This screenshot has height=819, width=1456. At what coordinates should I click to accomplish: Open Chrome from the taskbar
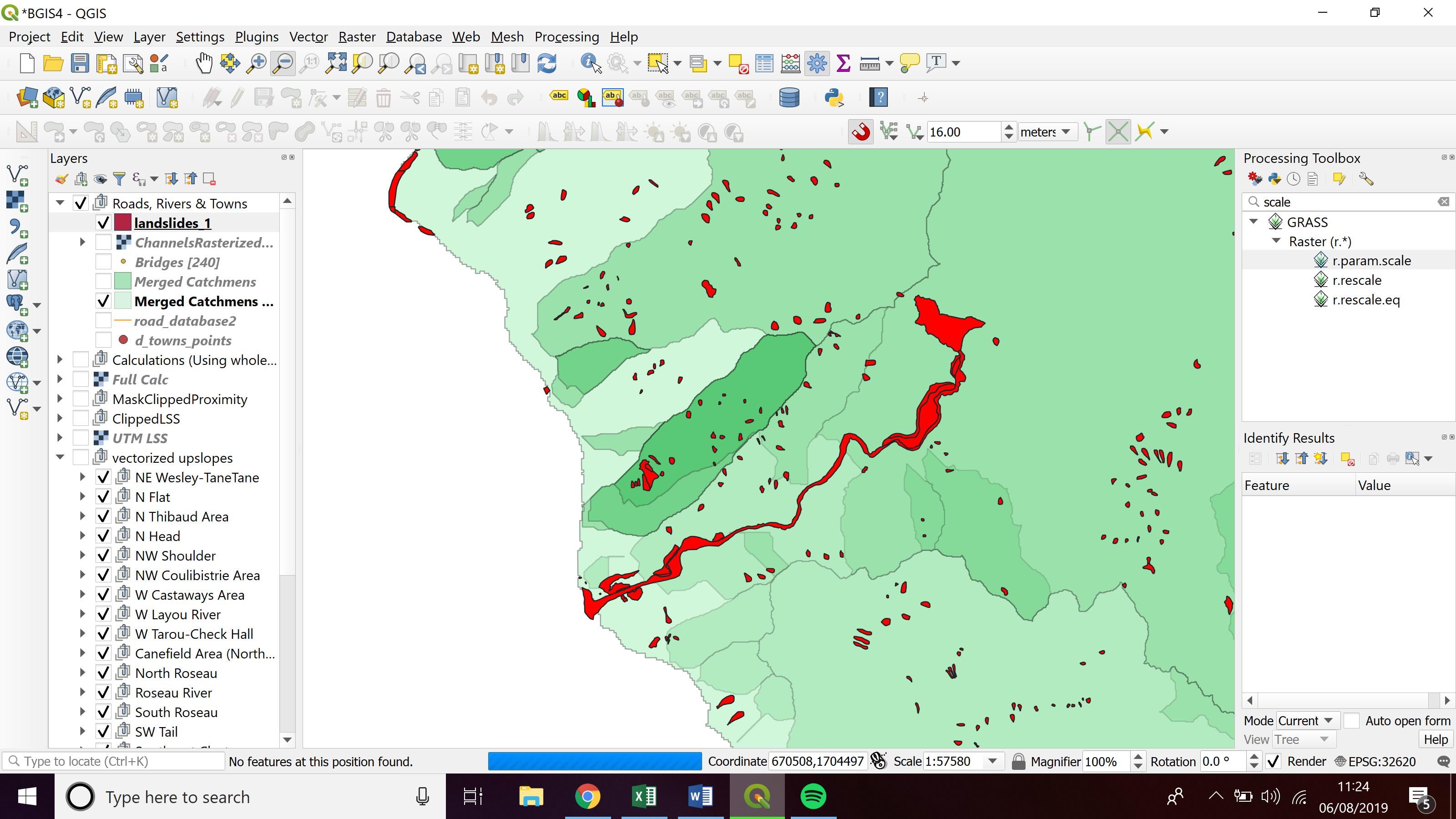(x=587, y=797)
